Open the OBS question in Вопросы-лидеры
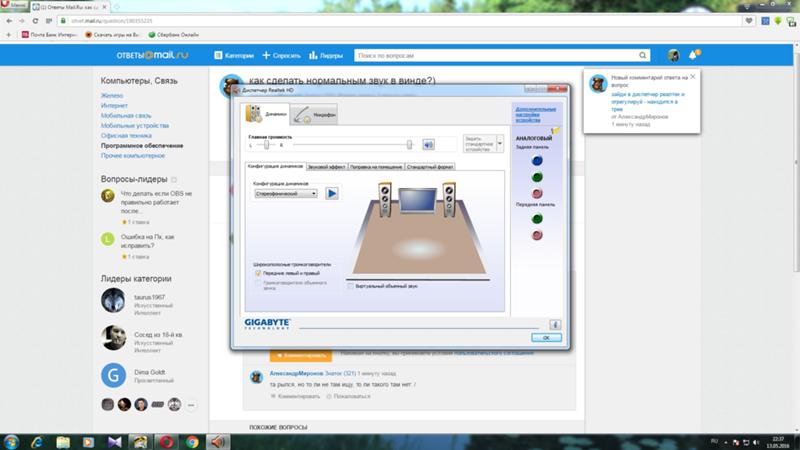 pyautogui.click(x=156, y=202)
